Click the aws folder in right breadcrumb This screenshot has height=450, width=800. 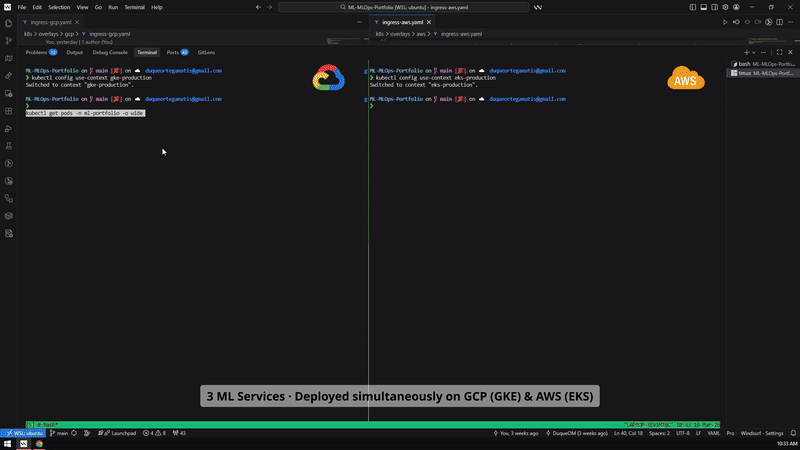coord(421,34)
